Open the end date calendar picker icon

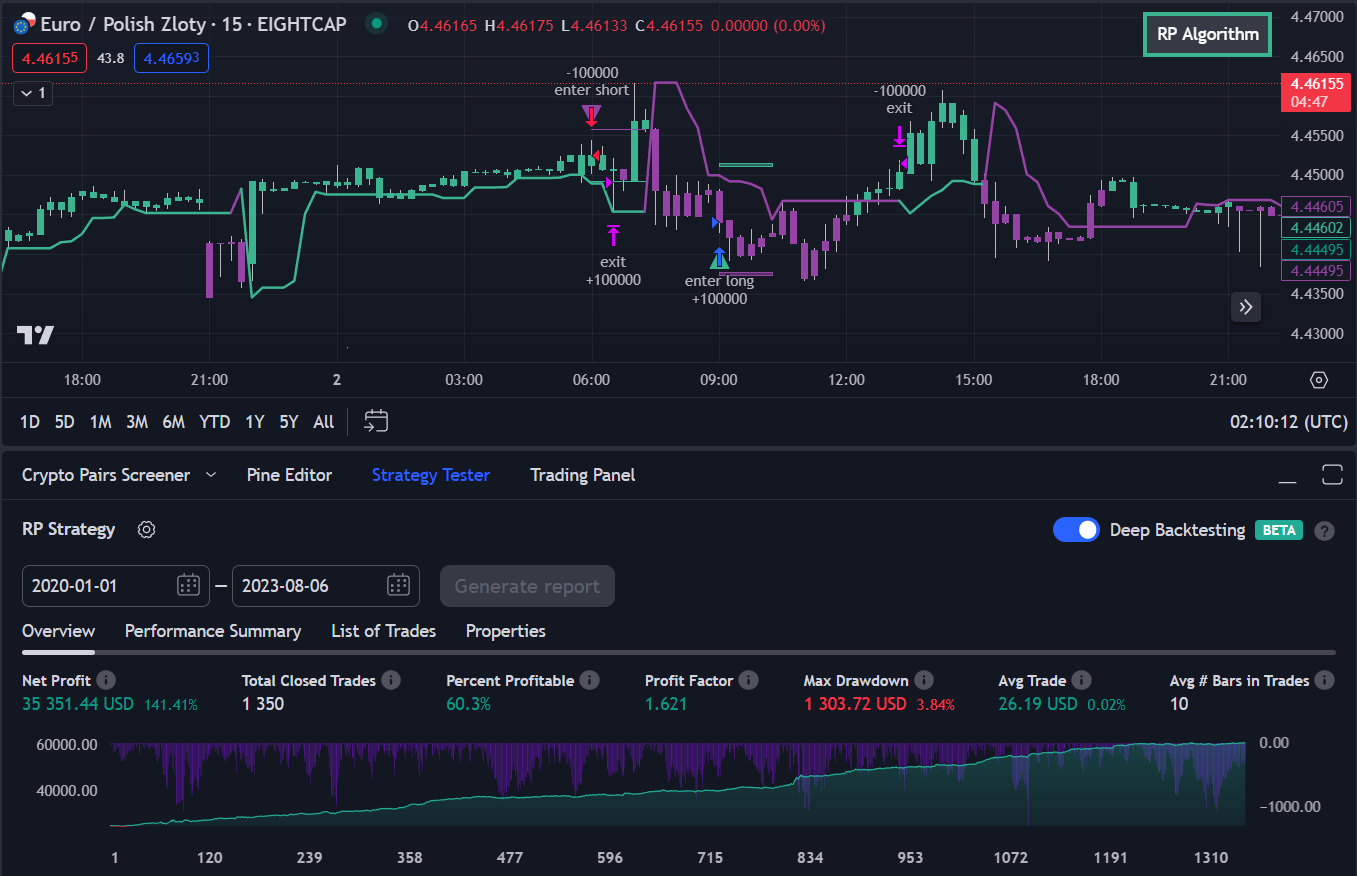(x=398, y=586)
